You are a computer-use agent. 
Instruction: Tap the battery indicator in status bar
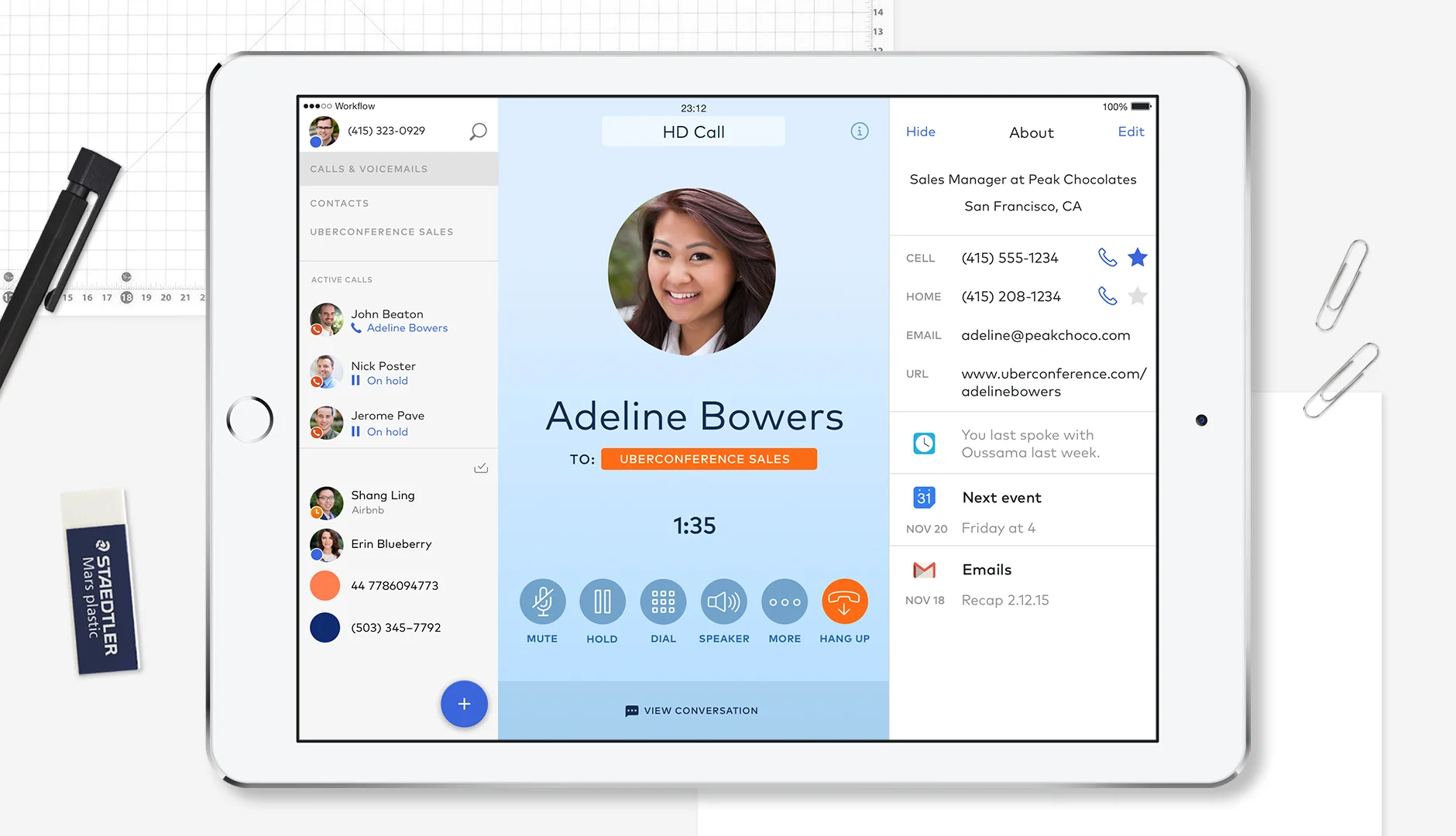[1141, 106]
